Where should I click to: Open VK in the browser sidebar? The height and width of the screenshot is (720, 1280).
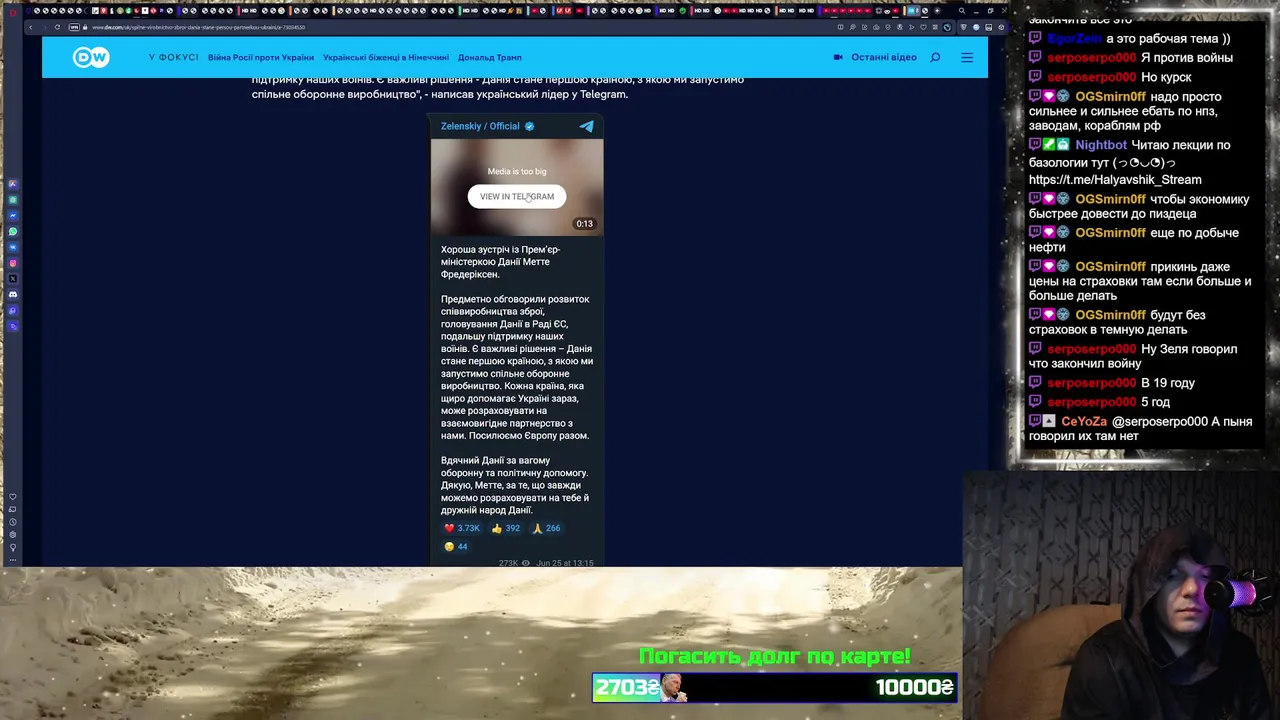pyautogui.click(x=13, y=247)
